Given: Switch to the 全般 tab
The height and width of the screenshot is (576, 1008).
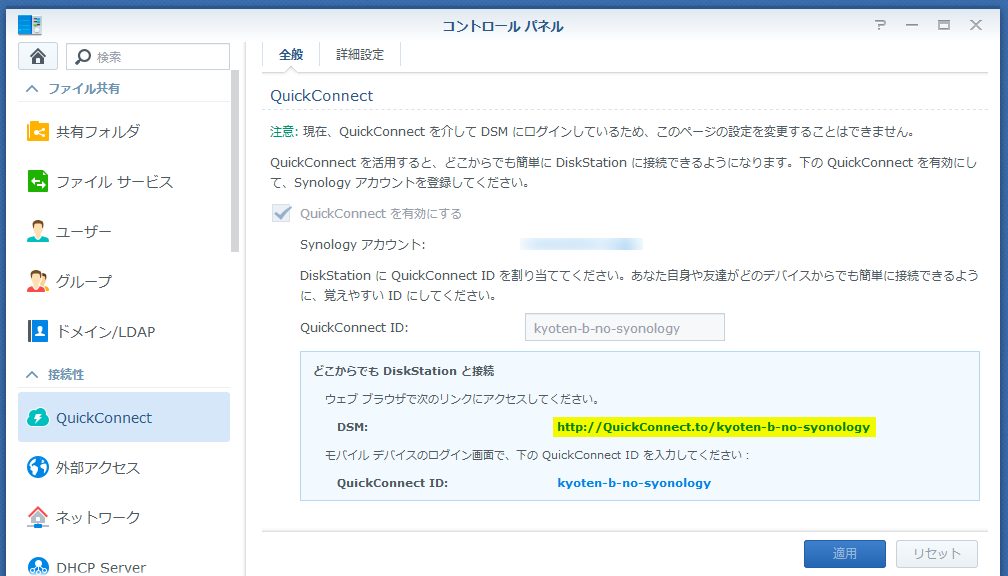Looking at the screenshot, I should [291, 55].
